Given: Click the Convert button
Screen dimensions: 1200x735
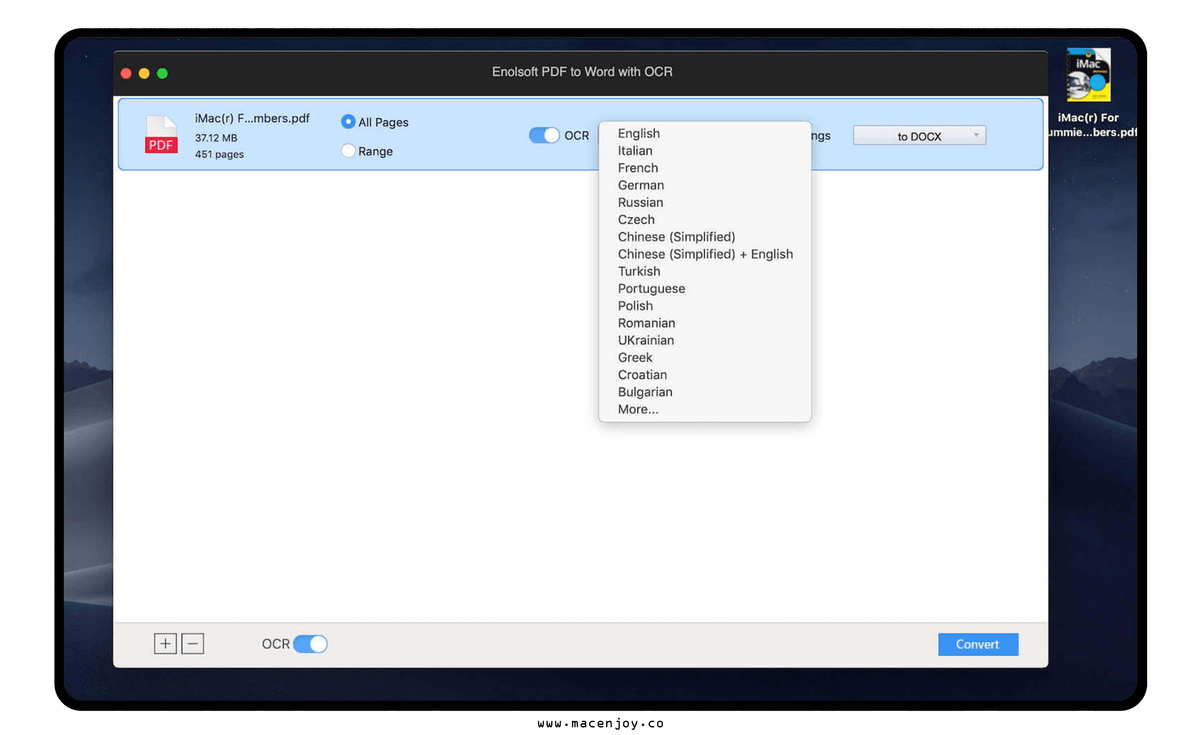Looking at the screenshot, I should click(x=978, y=644).
